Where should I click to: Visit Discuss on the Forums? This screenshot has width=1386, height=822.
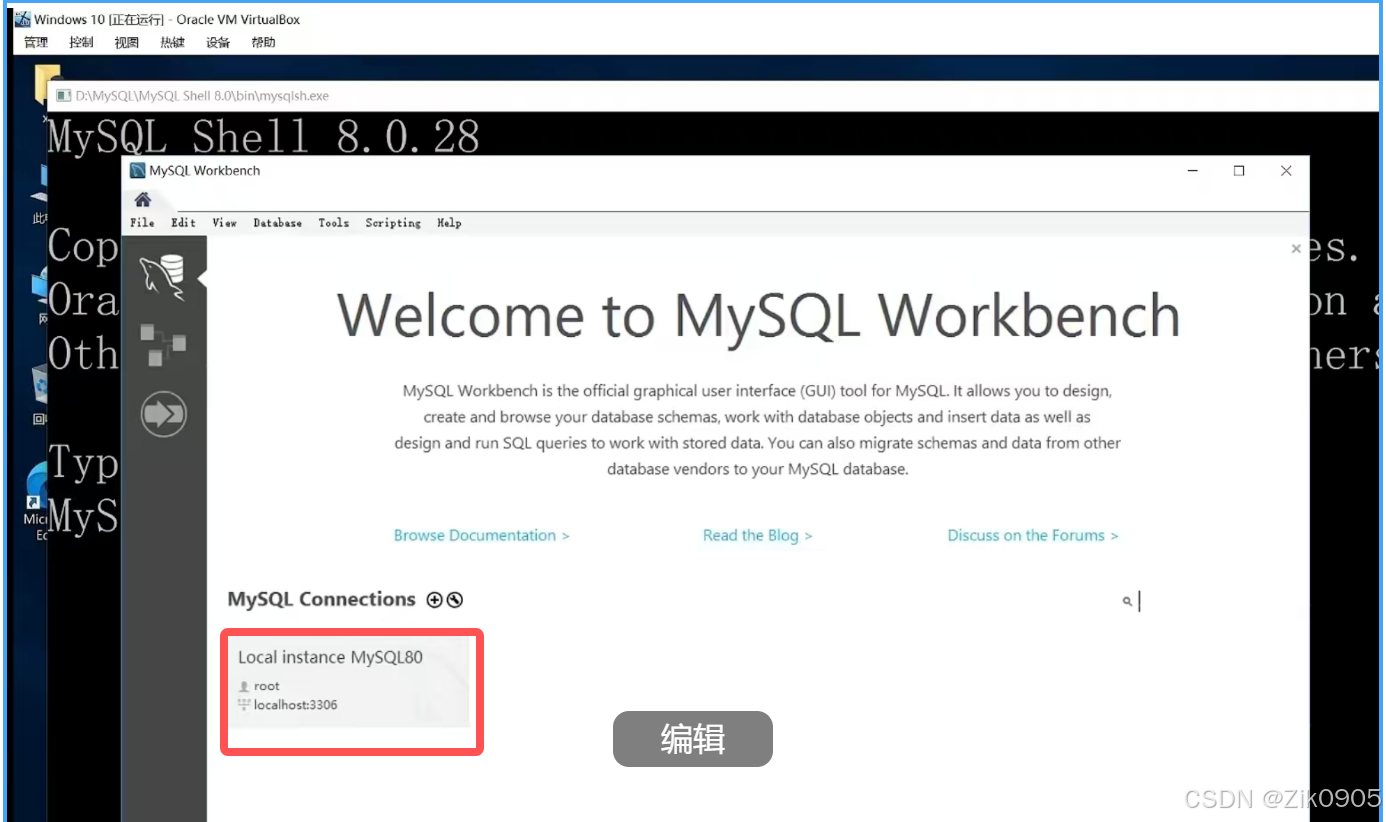point(1032,535)
